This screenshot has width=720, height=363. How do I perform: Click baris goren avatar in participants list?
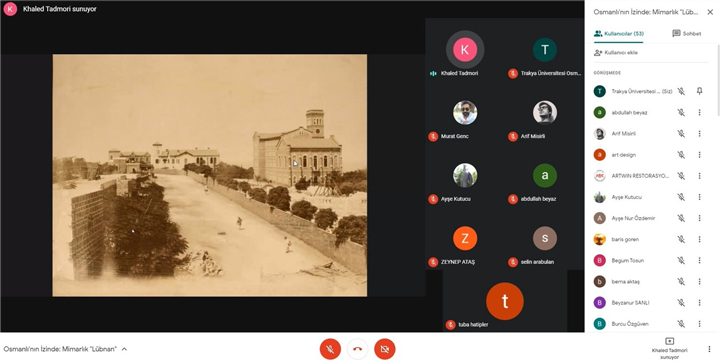(x=599, y=239)
